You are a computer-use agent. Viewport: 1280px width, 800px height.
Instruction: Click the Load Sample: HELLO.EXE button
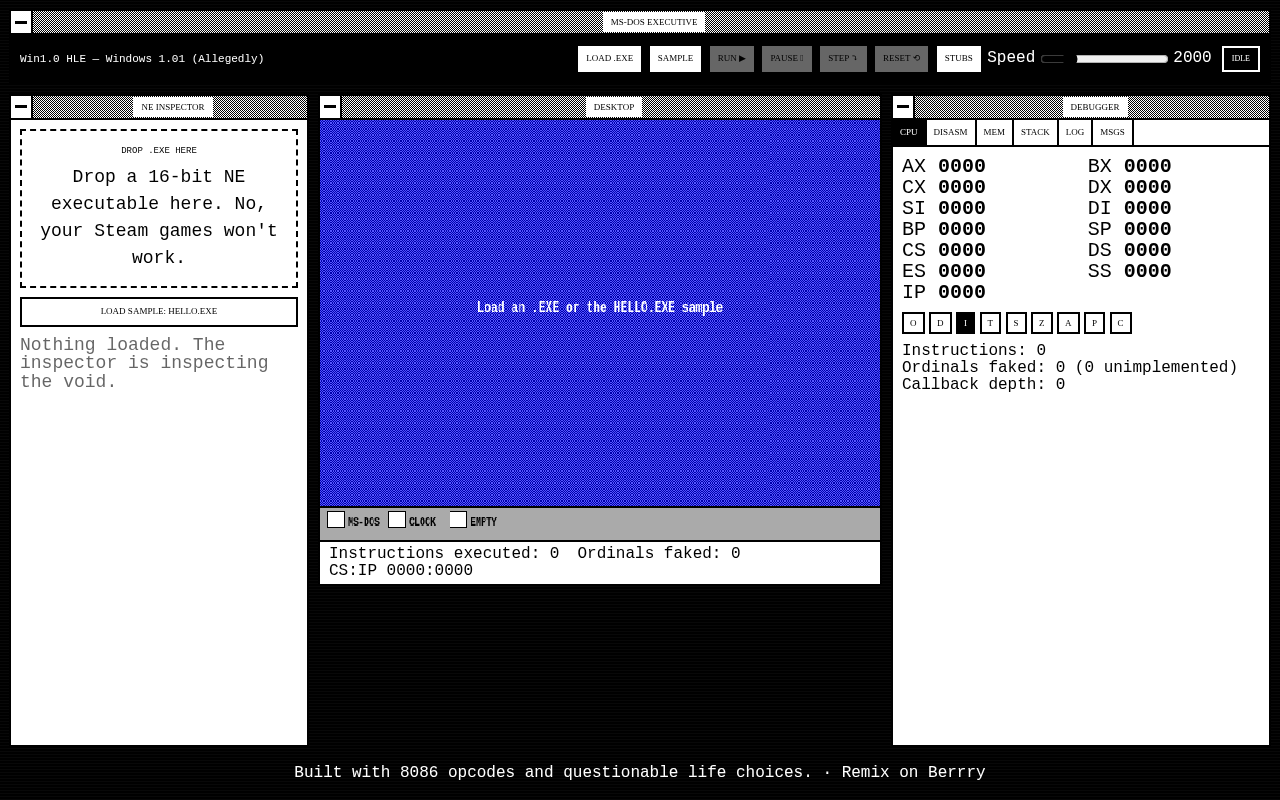(159, 312)
